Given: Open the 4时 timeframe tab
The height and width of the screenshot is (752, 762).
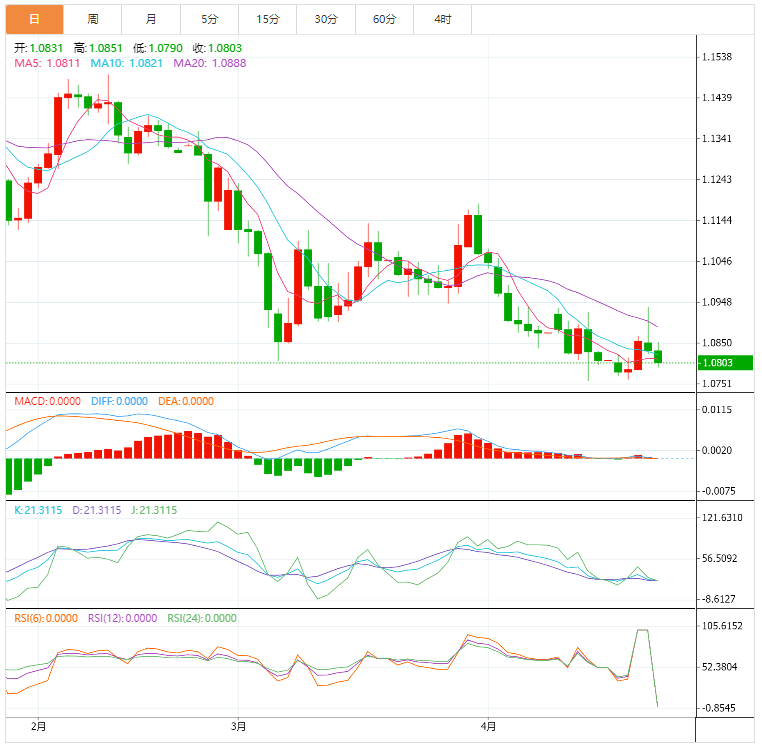Looking at the screenshot, I should coord(443,19).
